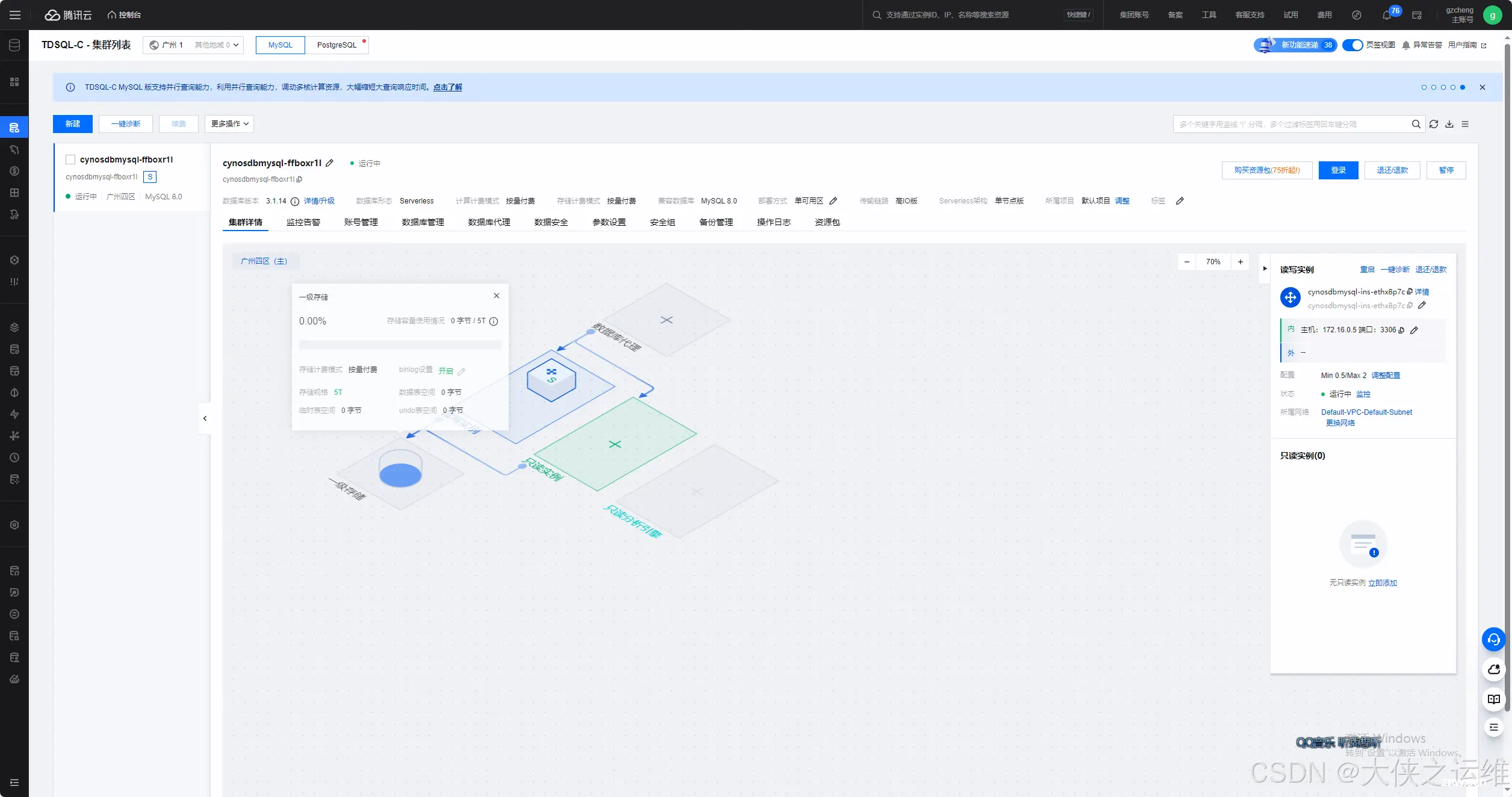This screenshot has width=1512, height=797.
Task: Click the 调整配置 link
Action: (x=1386, y=376)
